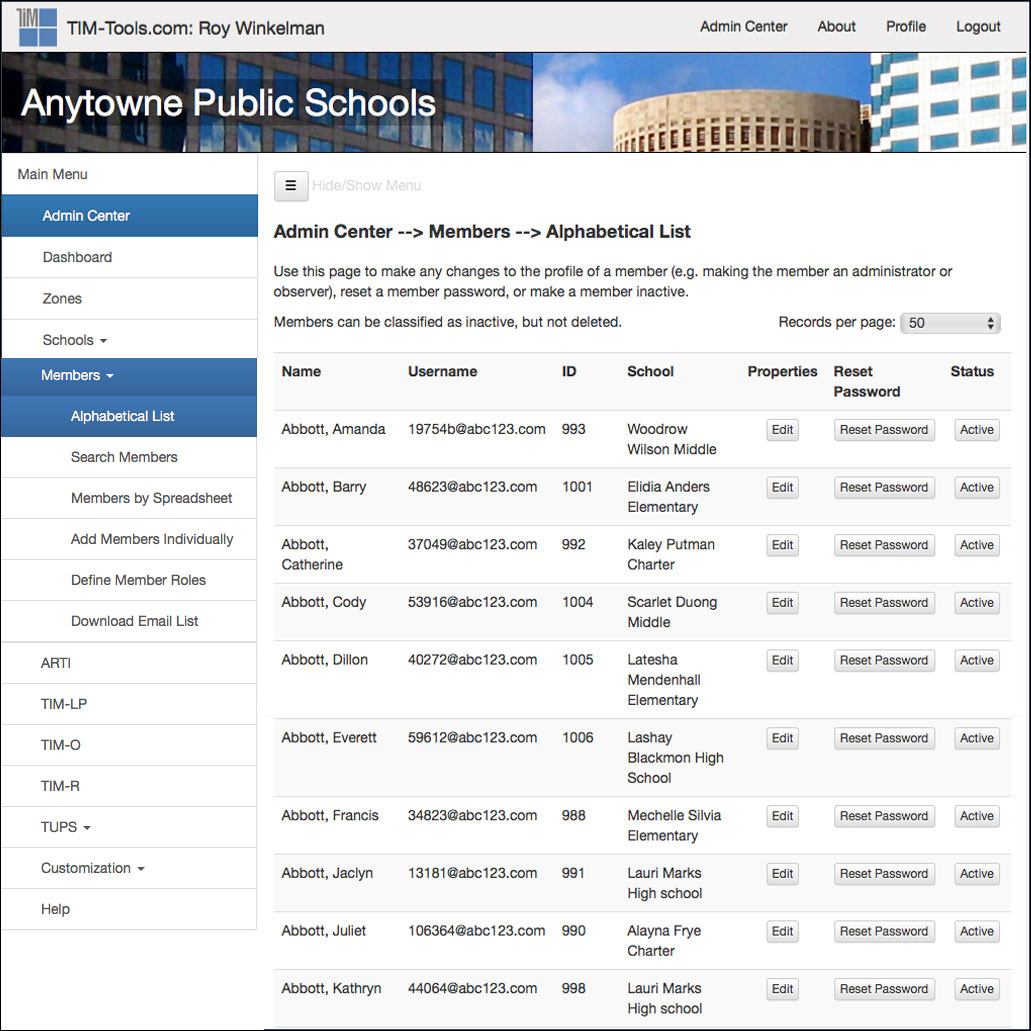The width and height of the screenshot is (1031, 1031).
Task: Toggle Active status for Abbott, Barry
Action: tap(976, 488)
